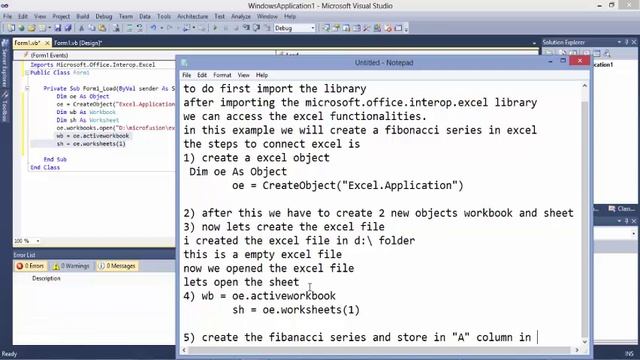Switch to the Class View panel tab

click(621, 209)
